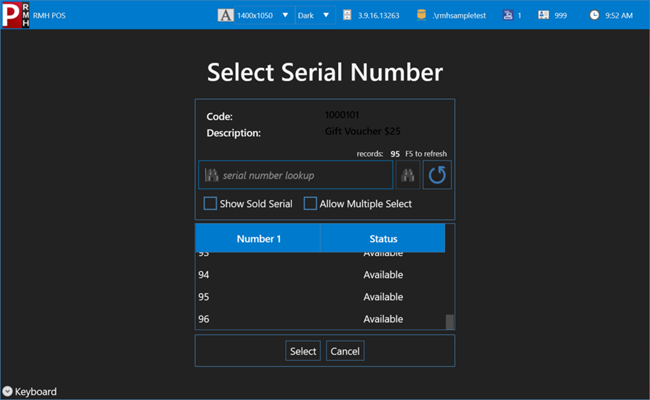
Task: Click the serial number lookup field
Action: click(x=296, y=176)
